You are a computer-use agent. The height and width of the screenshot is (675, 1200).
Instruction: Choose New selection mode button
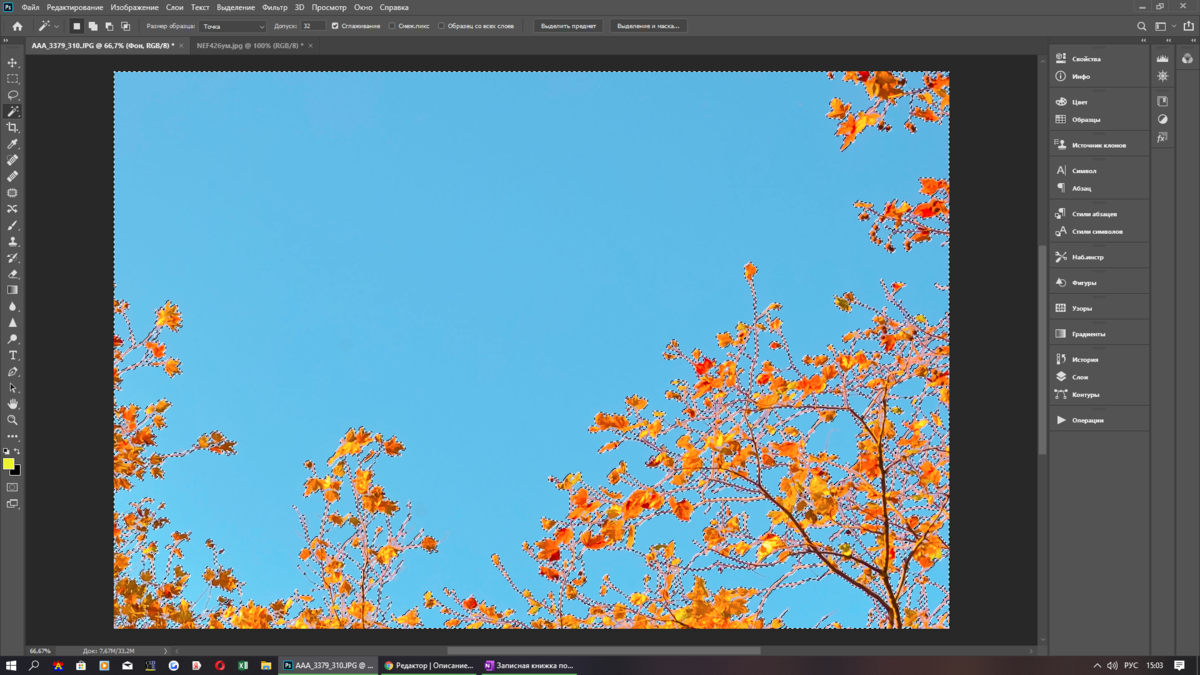pyautogui.click(x=76, y=26)
